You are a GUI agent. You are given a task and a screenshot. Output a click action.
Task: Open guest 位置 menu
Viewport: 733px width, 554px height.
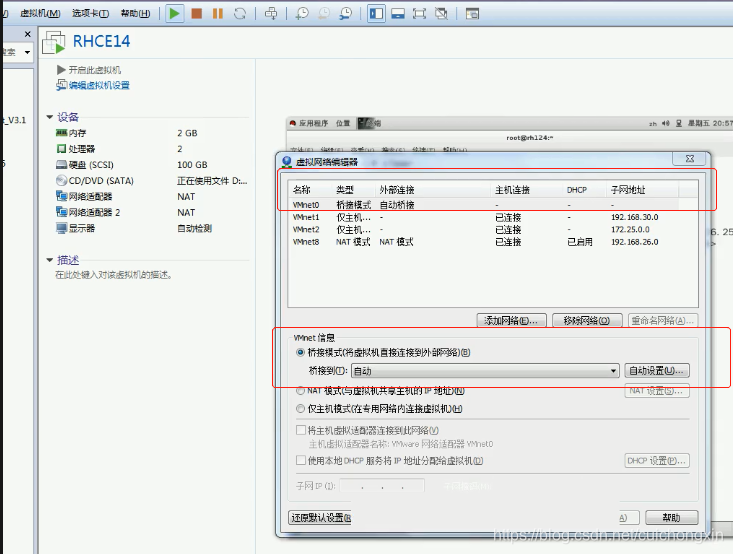pos(343,123)
